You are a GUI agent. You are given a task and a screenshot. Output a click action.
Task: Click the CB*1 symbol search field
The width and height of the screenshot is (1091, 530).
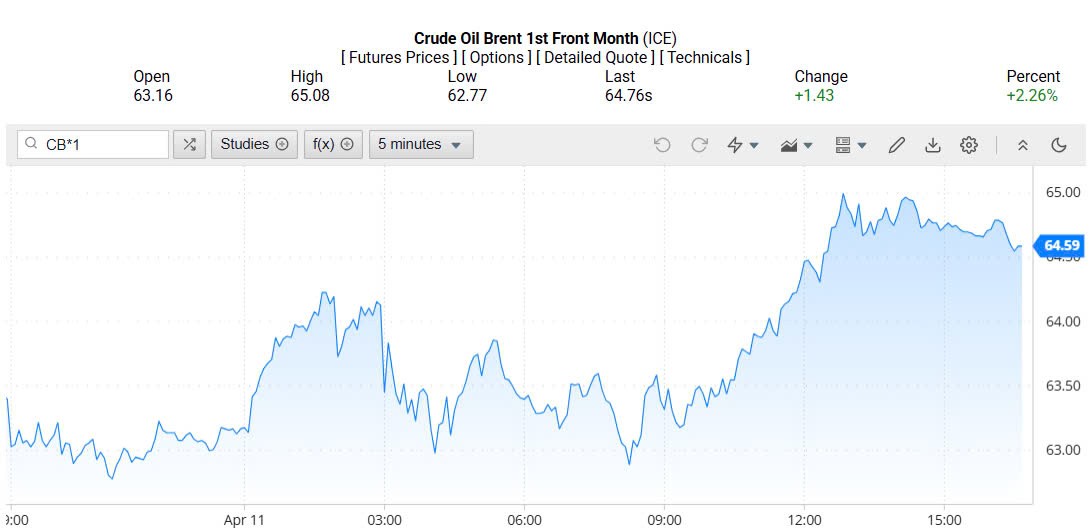[102, 145]
